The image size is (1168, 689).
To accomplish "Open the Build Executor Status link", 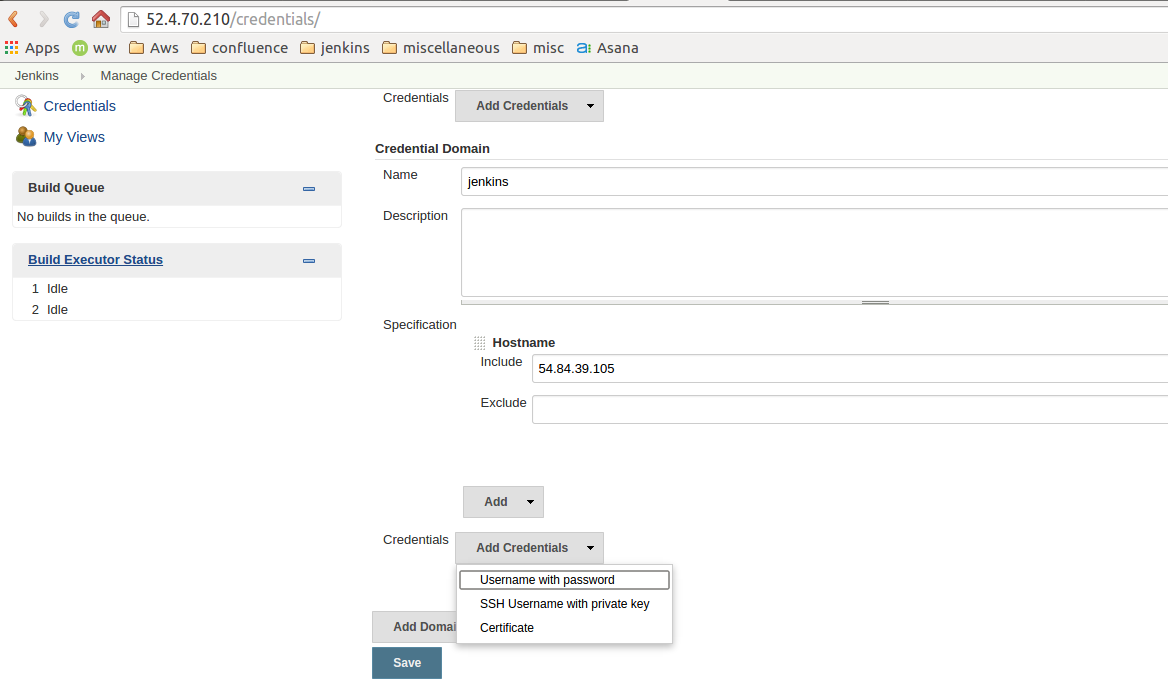I will coord(95,259).
